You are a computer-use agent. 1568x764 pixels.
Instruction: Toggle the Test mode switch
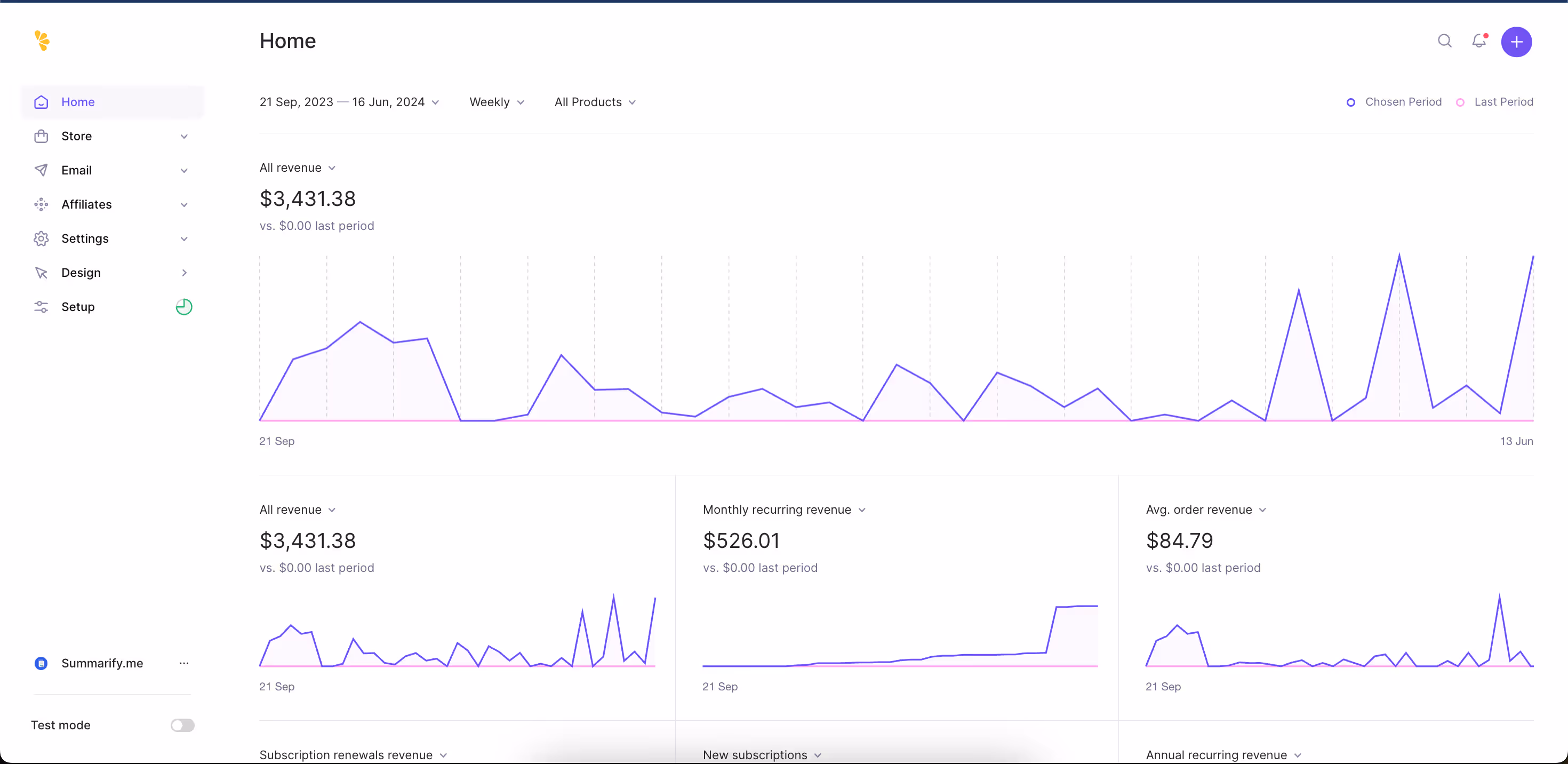pyautogui.click(x=182, y=725)
